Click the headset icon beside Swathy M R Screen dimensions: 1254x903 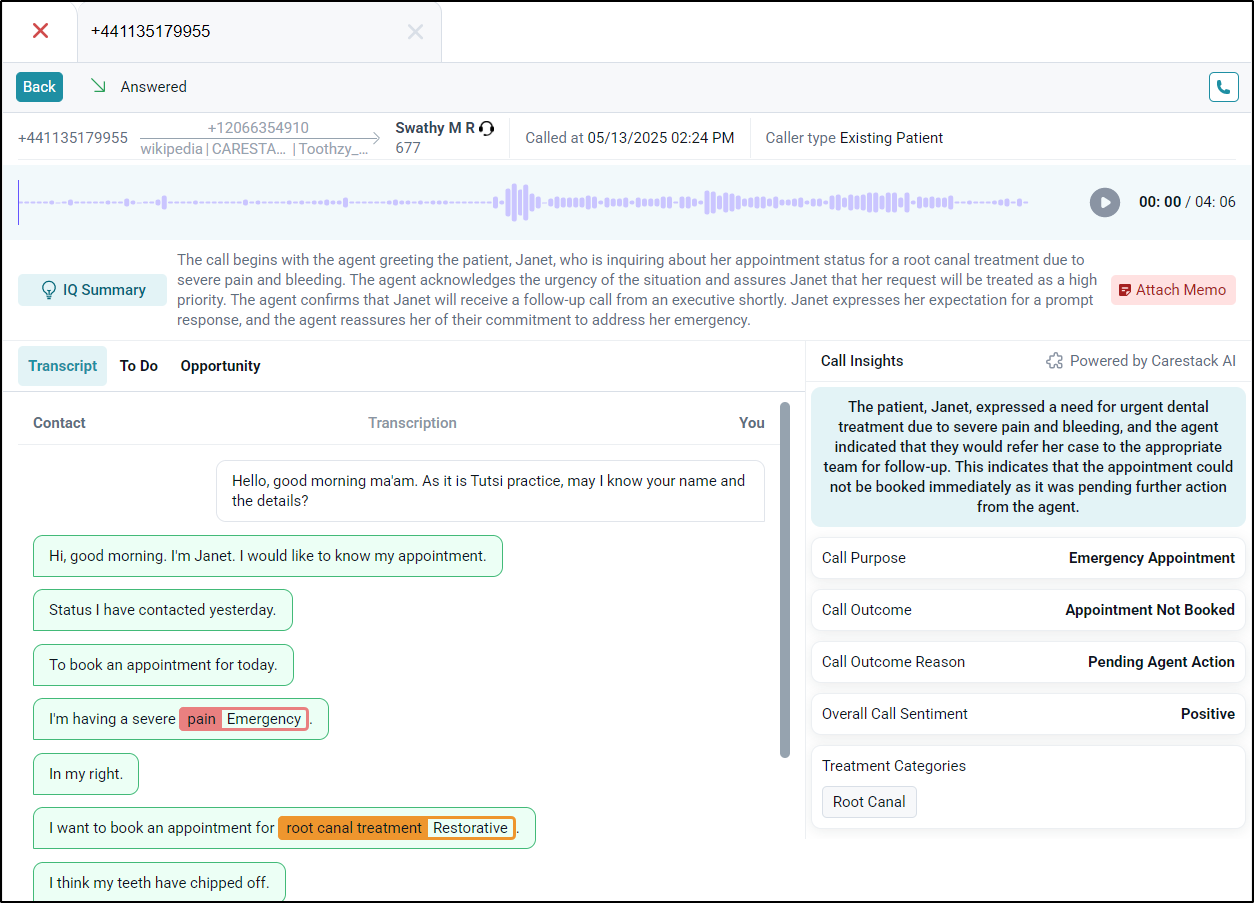(x=486, y=127)
